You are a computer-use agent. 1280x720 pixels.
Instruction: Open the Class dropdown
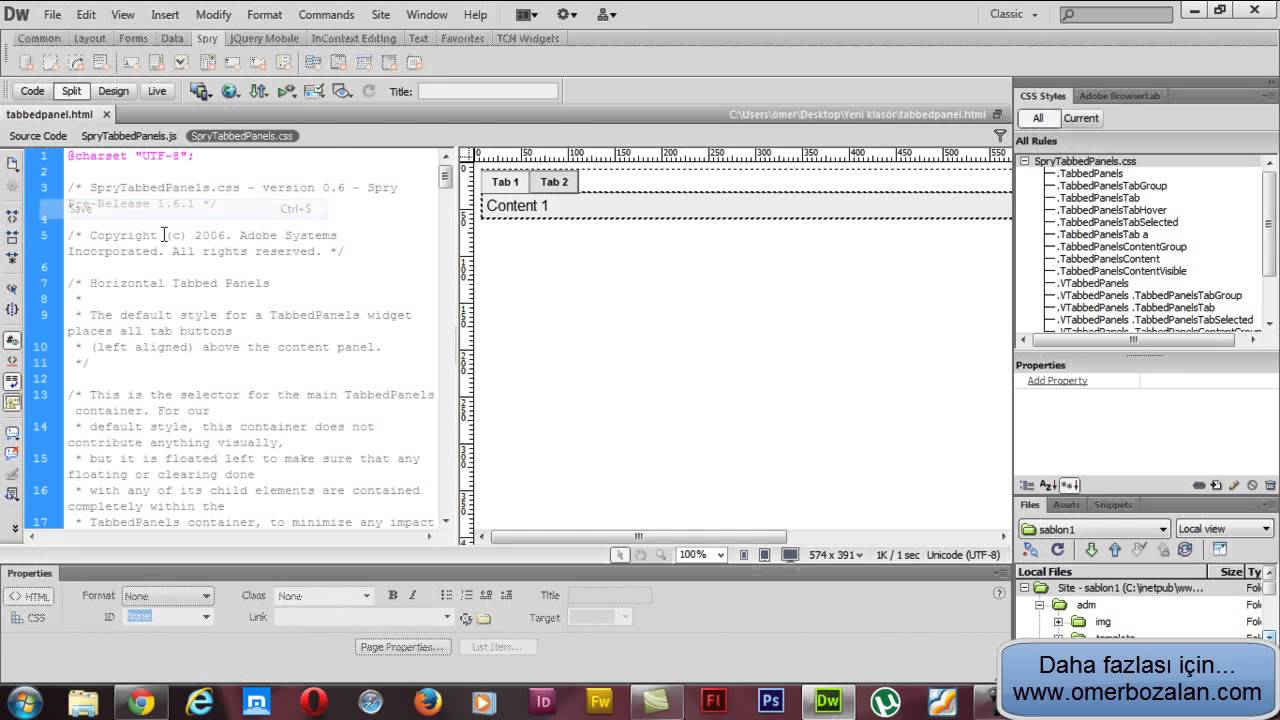323,596
